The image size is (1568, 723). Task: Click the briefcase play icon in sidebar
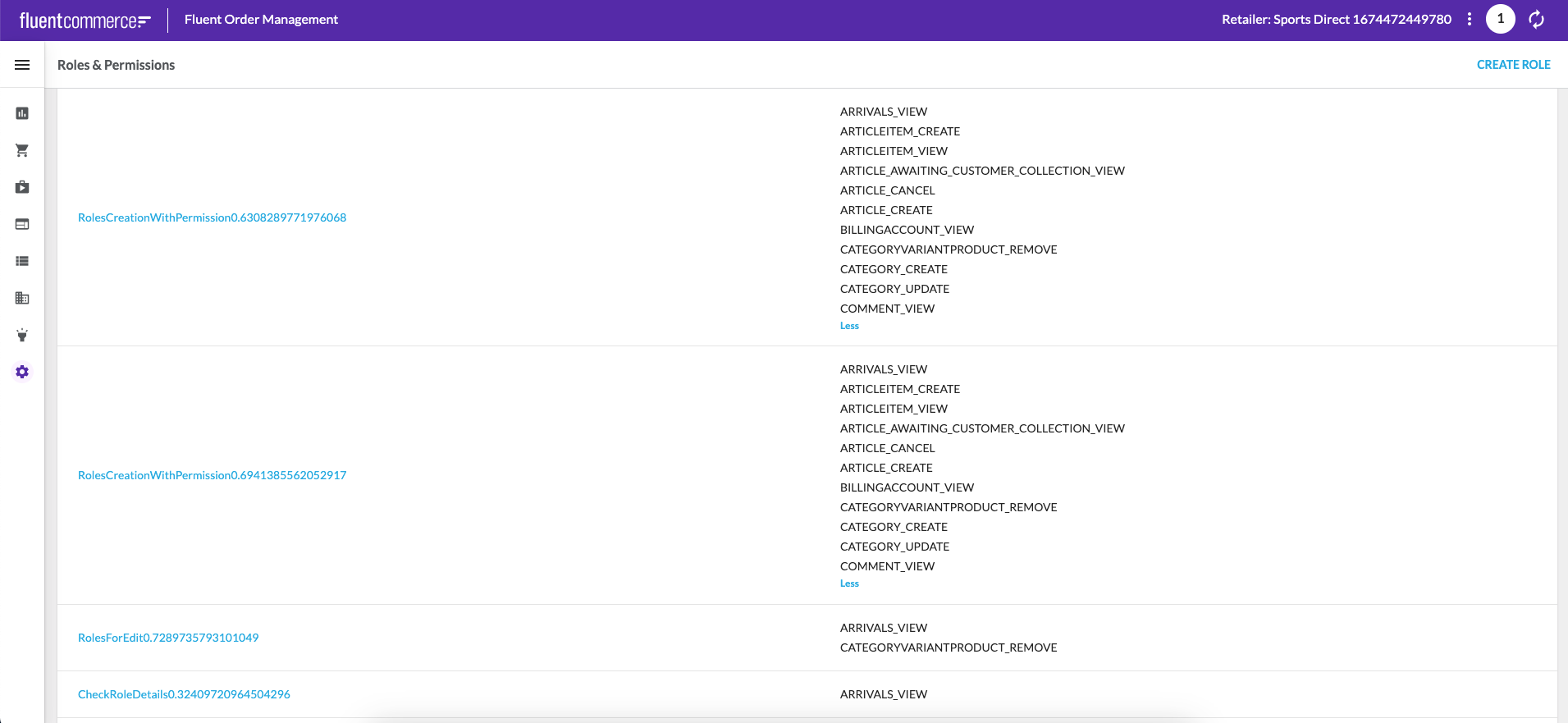(x=22, y=187)
